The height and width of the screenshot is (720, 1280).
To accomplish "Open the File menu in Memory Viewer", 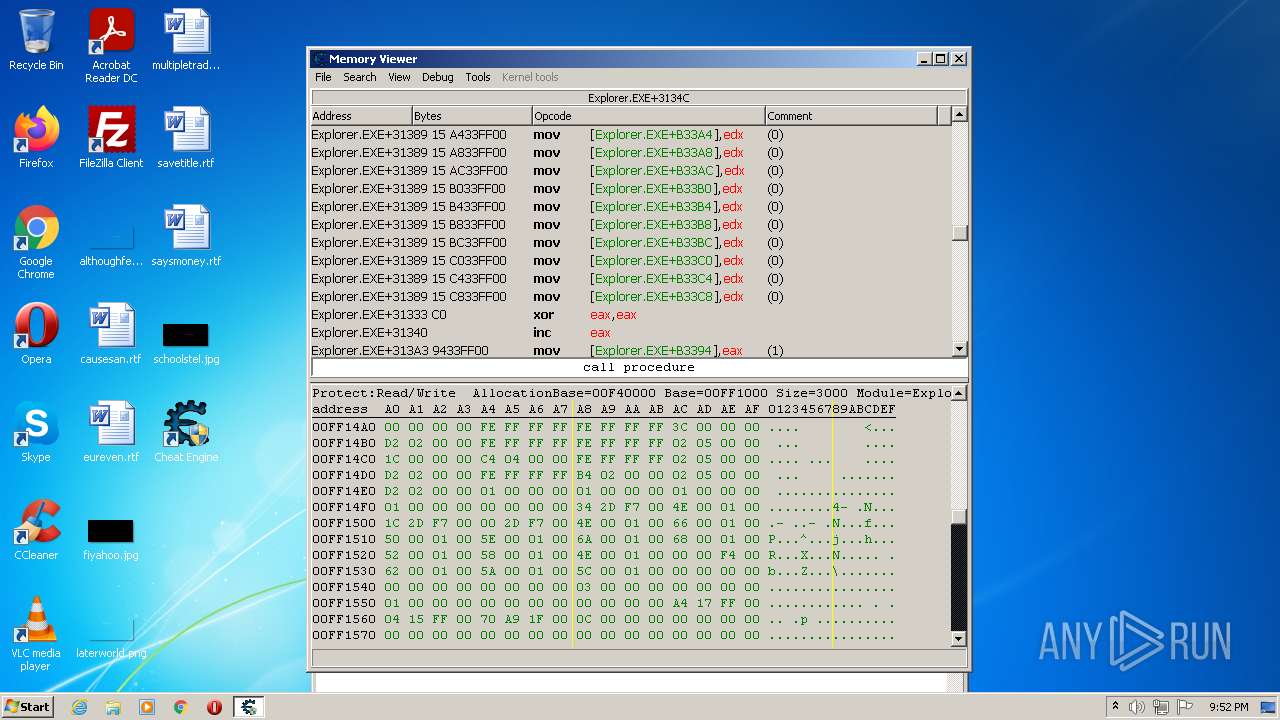I will click(323, 77).
